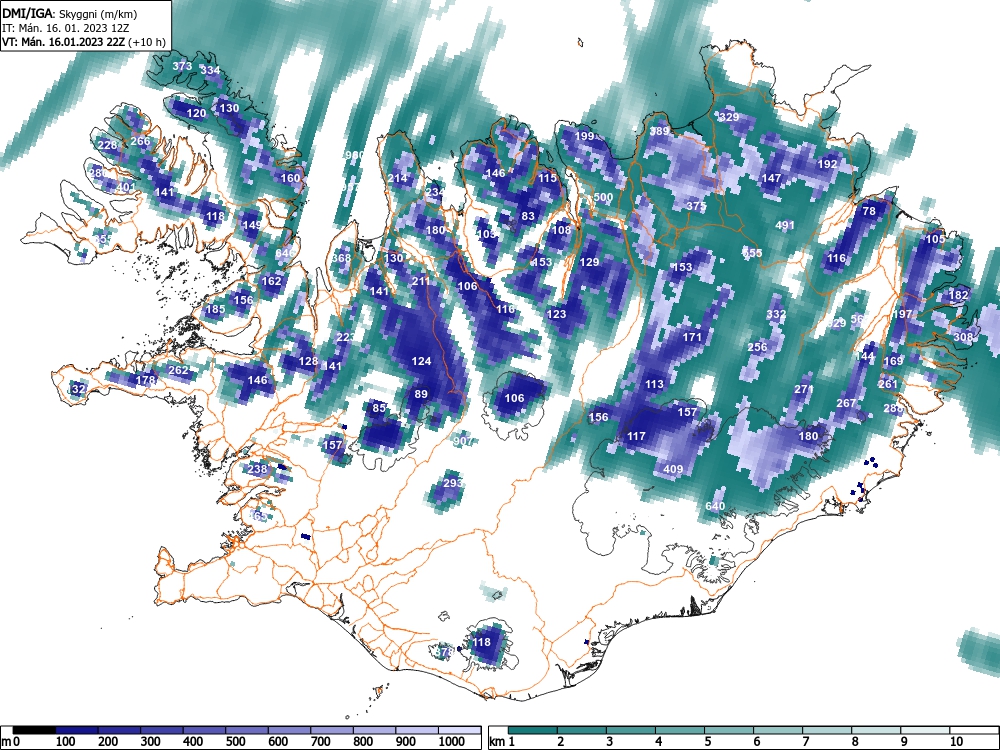This screenshot has height=750, width=1000.
Task: Click the visibility value '147' on the map
Action: pyautogui.click(x=772, y=179)
